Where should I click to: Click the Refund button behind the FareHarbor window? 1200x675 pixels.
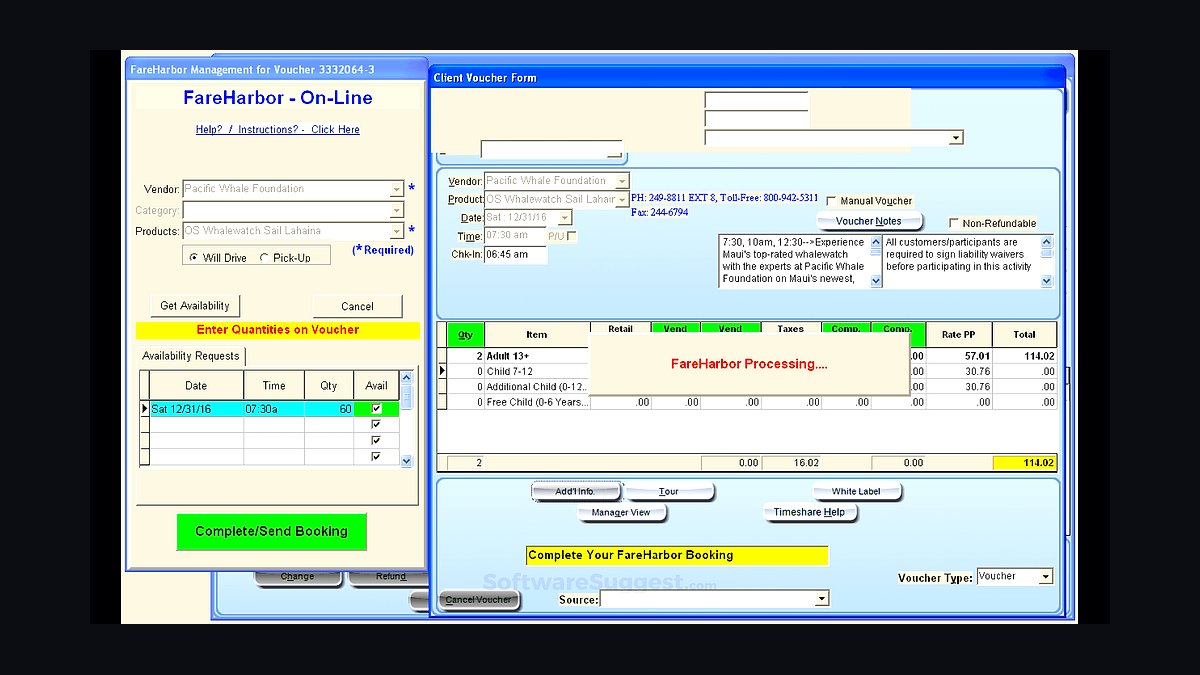coord(391,577)
